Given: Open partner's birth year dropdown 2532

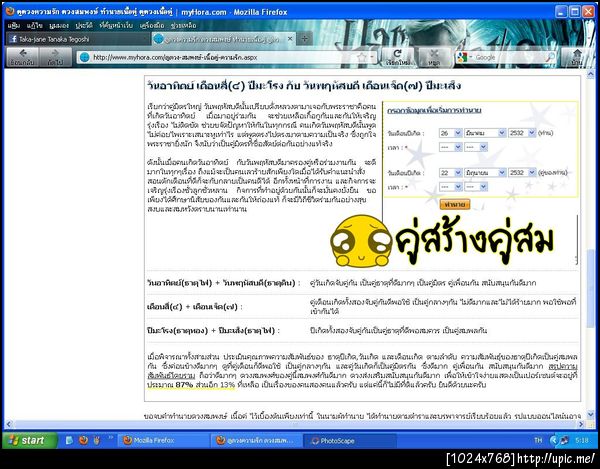Looking at the screenshot, I should 522,173.
